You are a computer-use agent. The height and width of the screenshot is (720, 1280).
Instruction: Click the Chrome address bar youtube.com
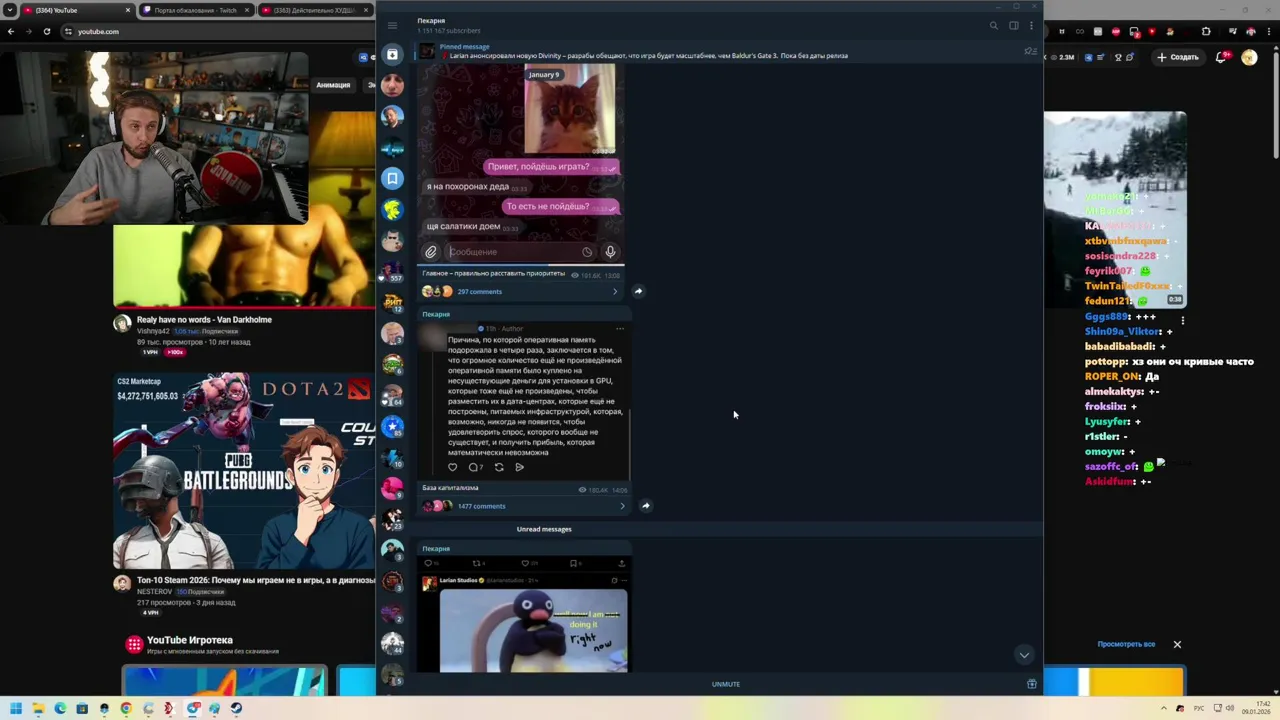[98, 31]
